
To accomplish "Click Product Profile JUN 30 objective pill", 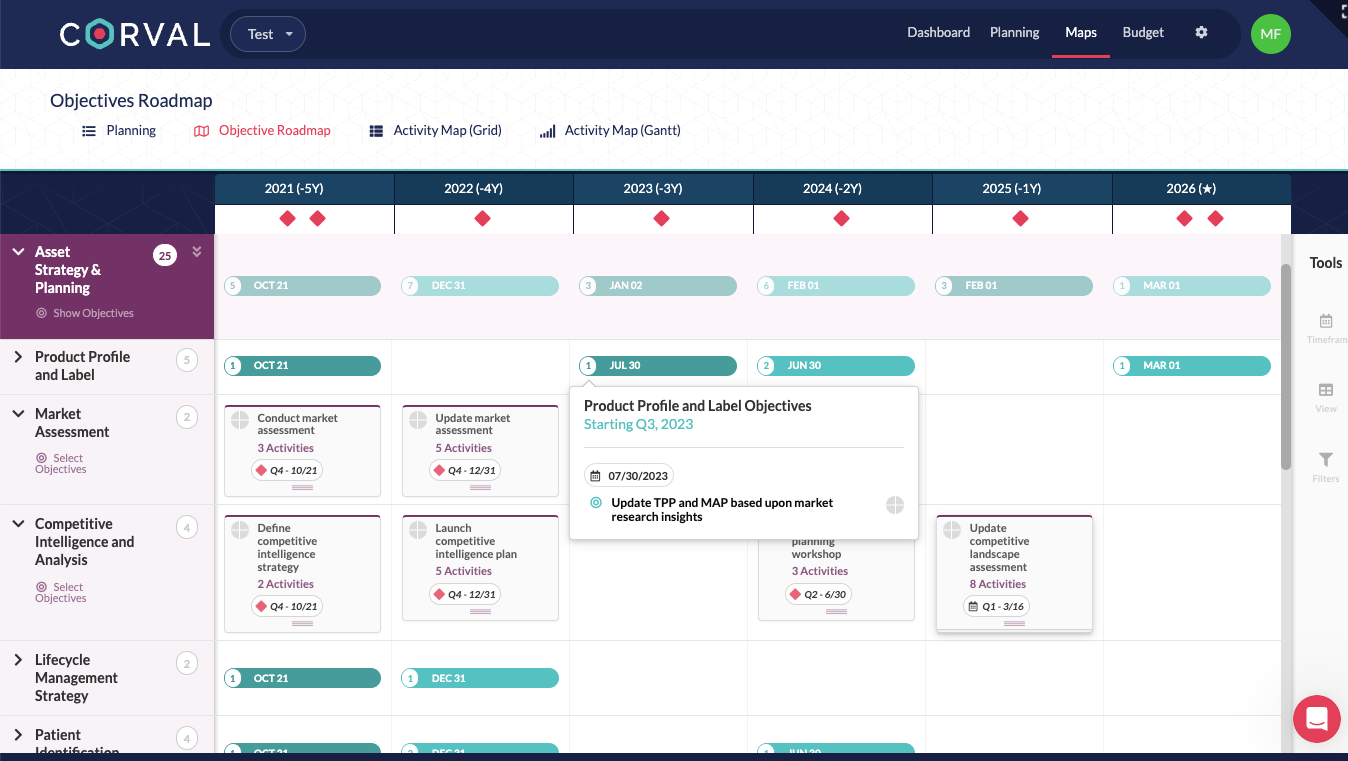I will [836, 366].
